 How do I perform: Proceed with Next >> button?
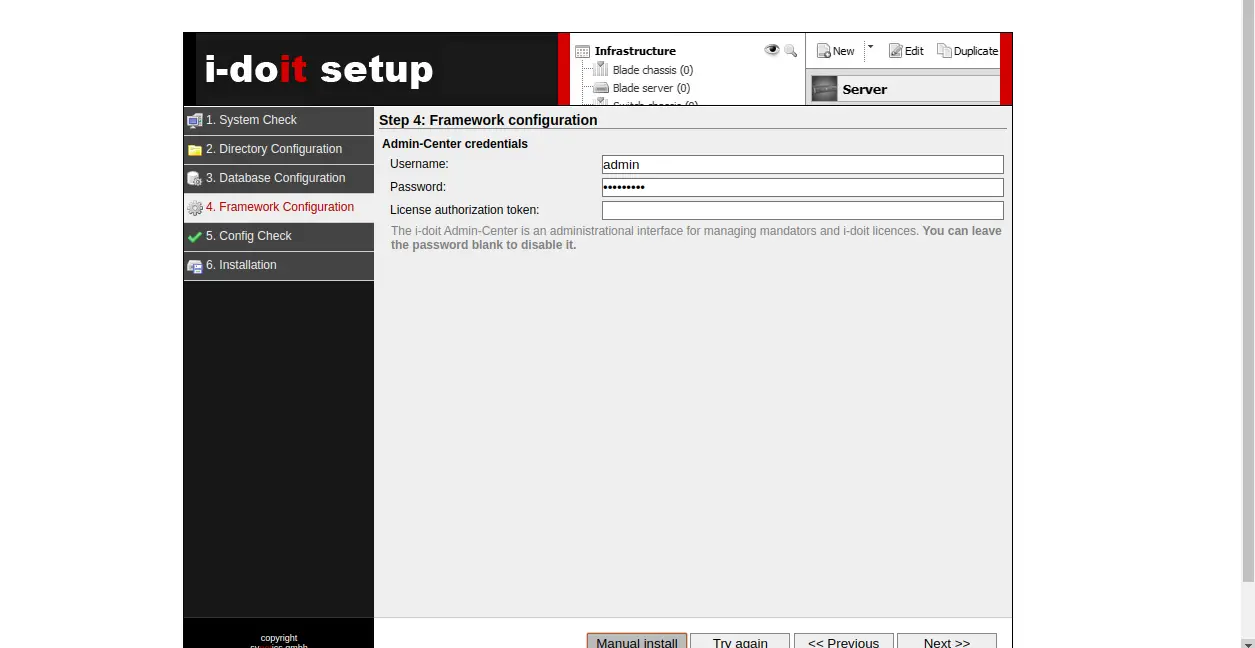946,641
